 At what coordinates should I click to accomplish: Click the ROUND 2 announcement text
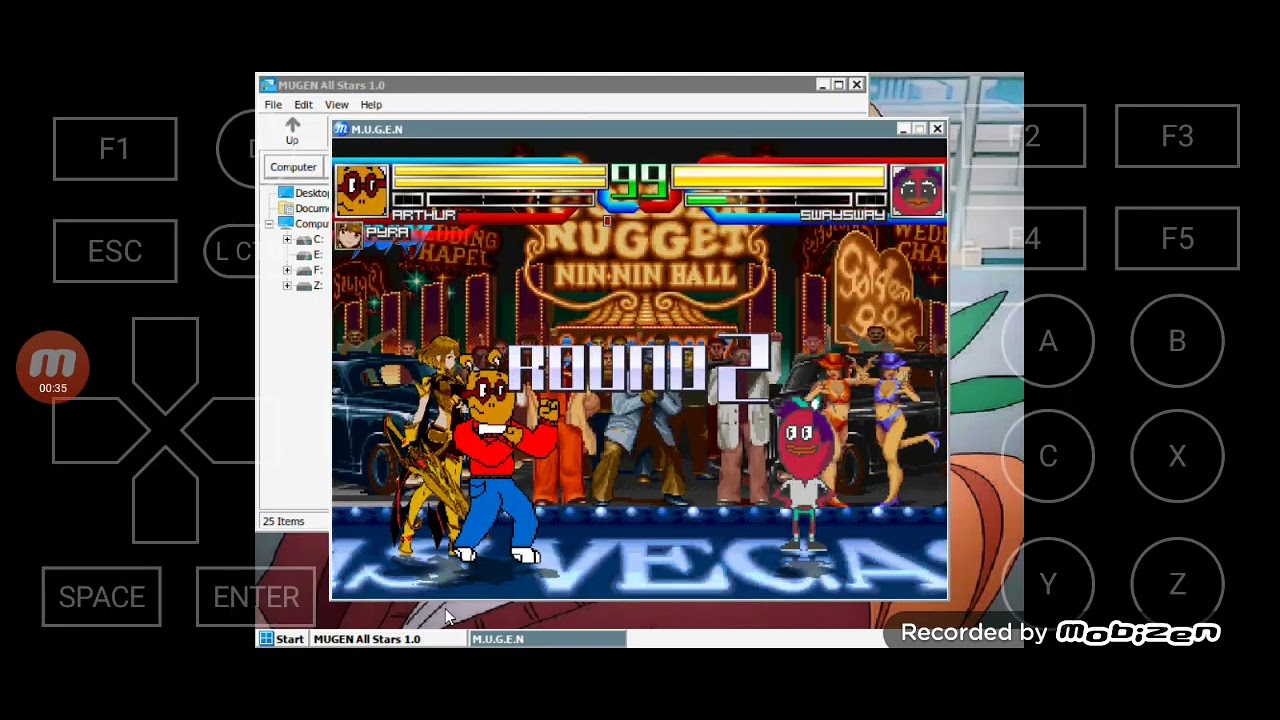coord(638,367)
